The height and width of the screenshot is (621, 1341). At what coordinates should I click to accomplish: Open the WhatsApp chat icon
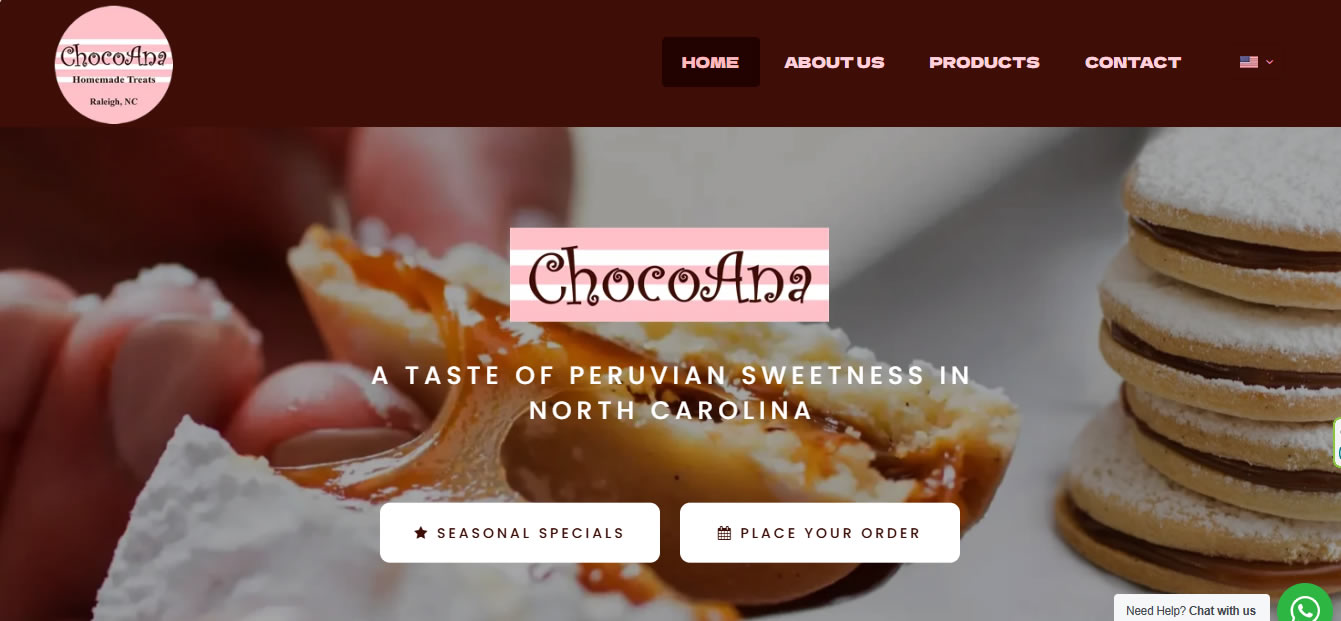(x=1306, y=606)
